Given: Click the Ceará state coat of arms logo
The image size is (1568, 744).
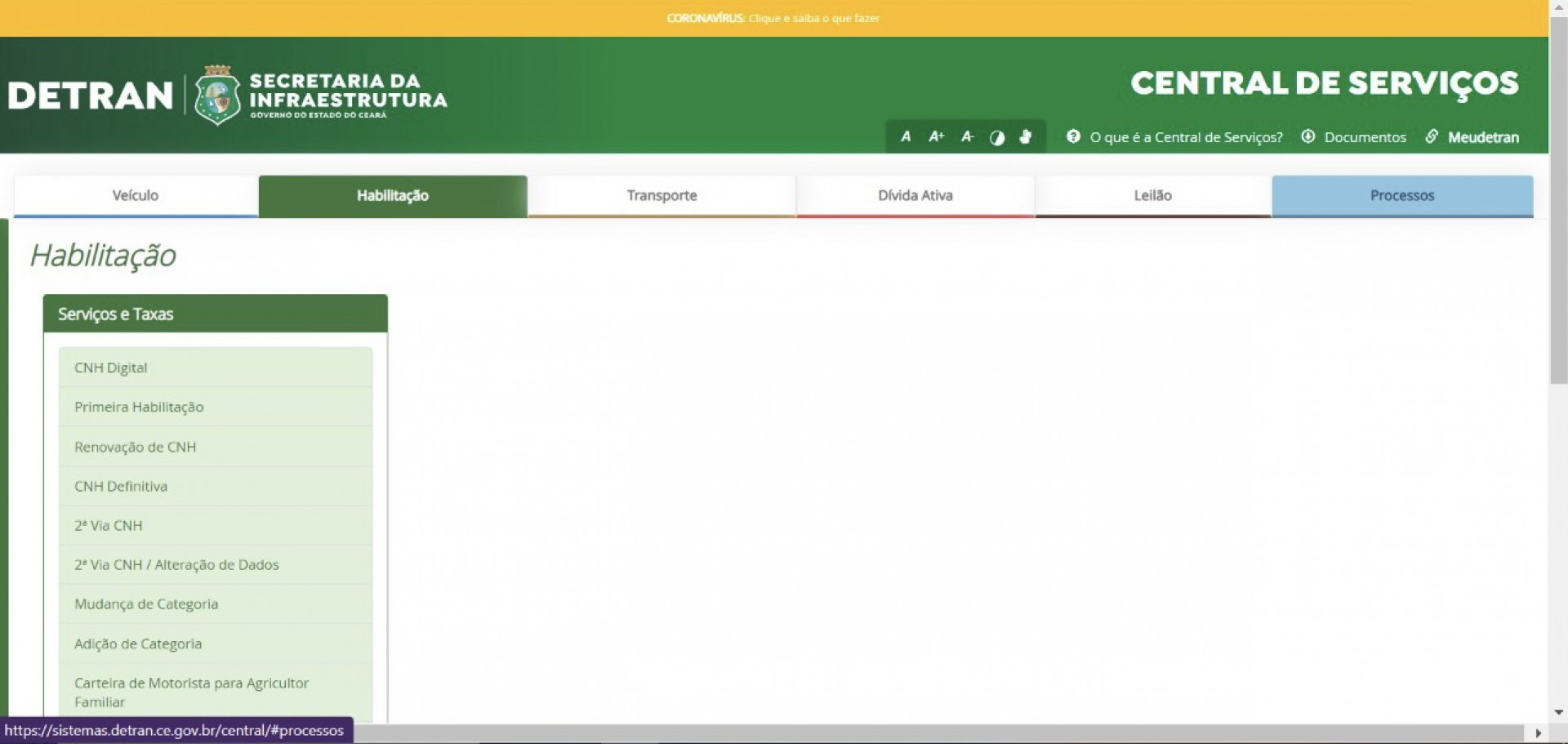Looking at the screenshot, I should 217,96.
